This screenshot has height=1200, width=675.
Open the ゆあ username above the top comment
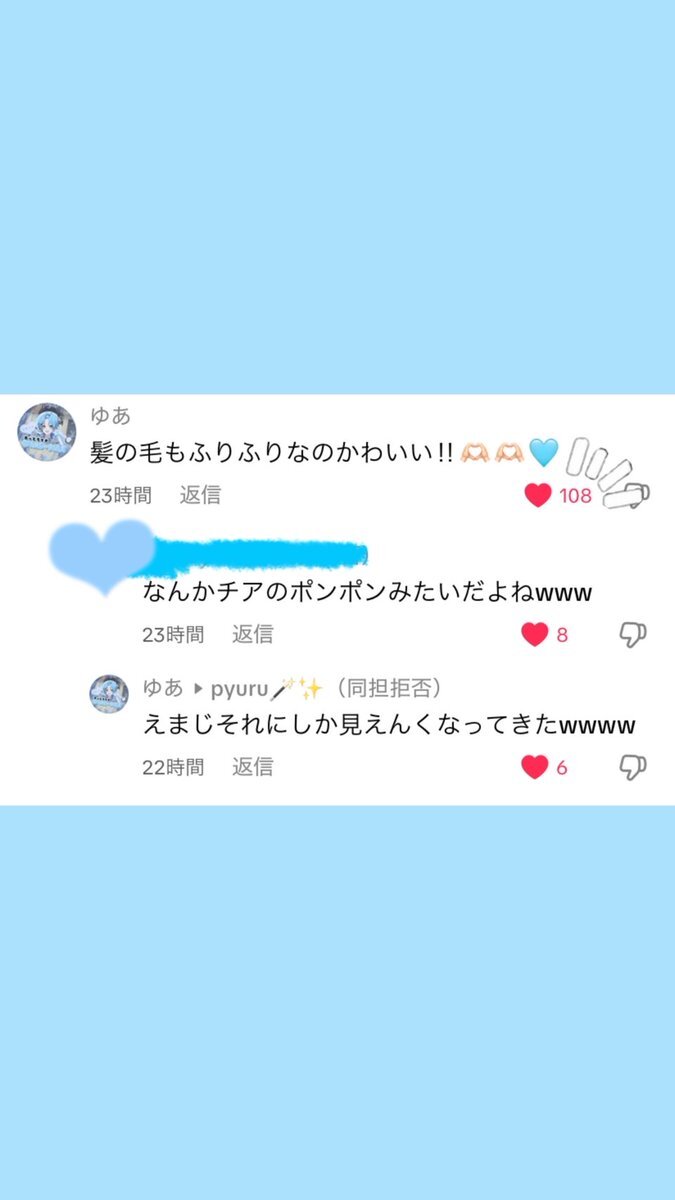pyautogui.click(x=110, y=416)
